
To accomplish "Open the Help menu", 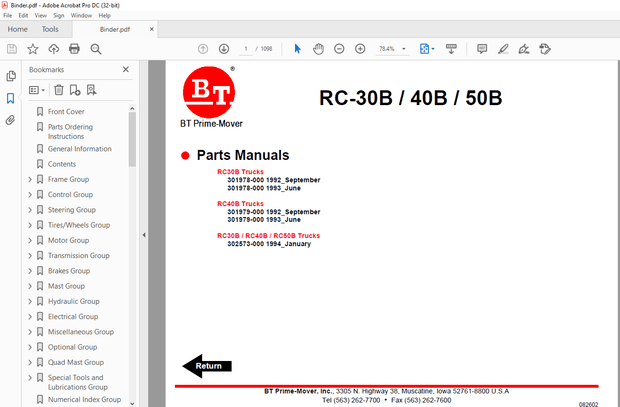I will [x=104, y=15].
